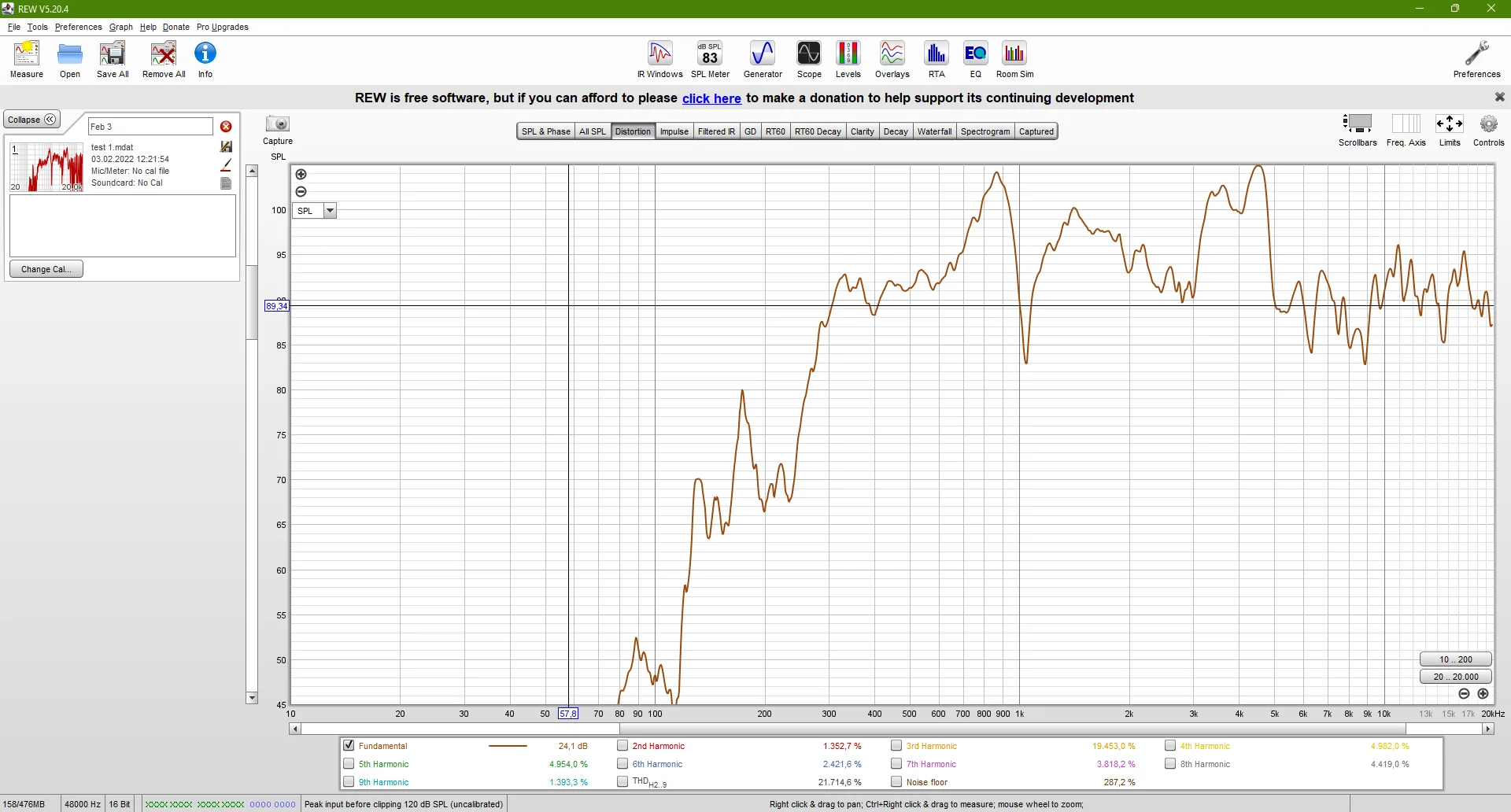Enable the THD trace checkbox
This screenshot has height=812, width=1511.
pyautogui.click(x=623, y=781)
